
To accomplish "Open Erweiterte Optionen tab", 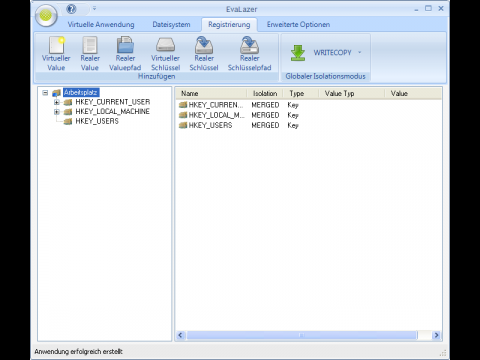I will pos(298,25).
